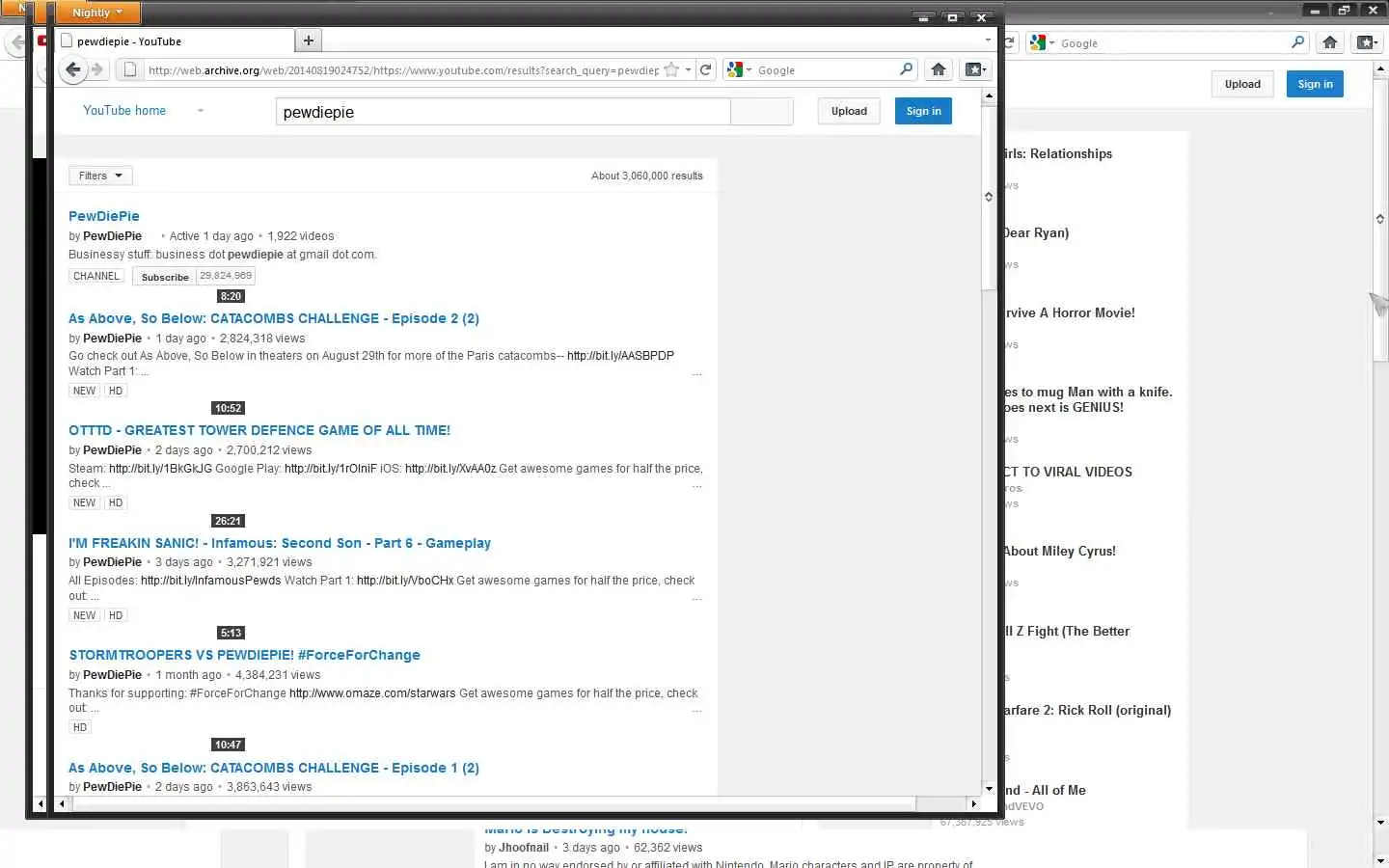Open the Nightly application menu
The height and width of the screenshot is (868, 1389).
(x=98, y=13)
